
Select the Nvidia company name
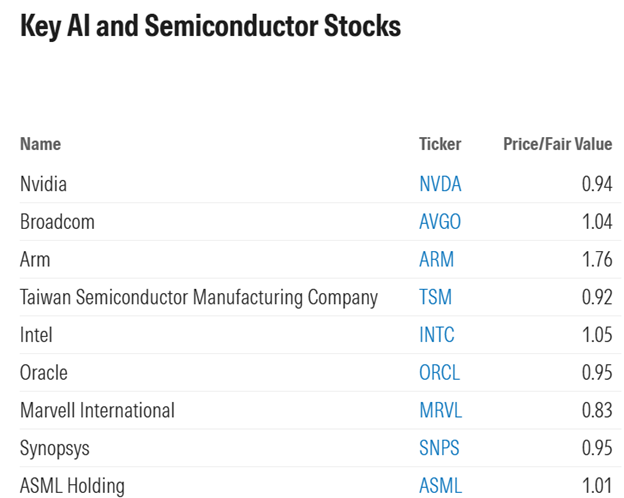click(43, 184)
